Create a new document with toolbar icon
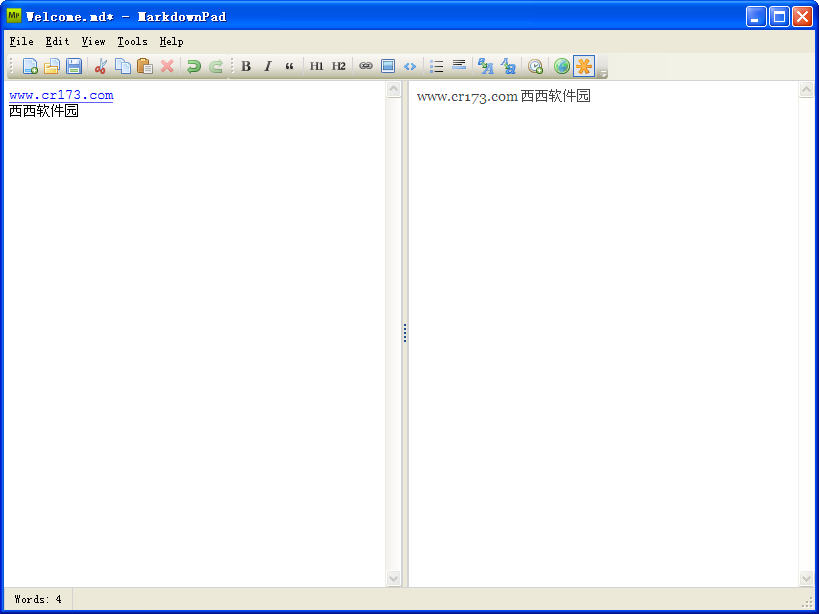The image size is (819, 614). click(30, 66)
